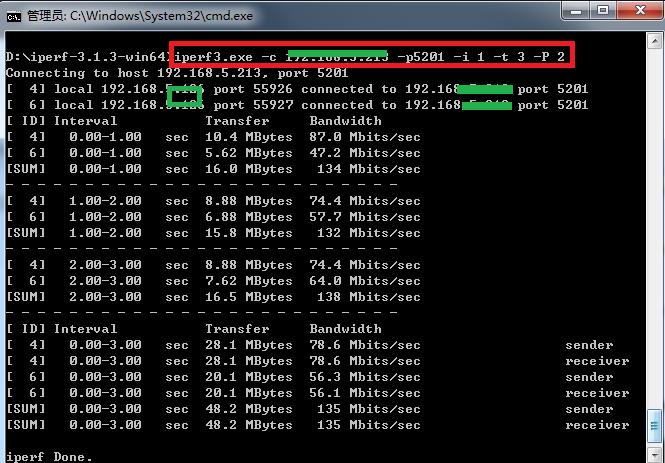This screenshot has width=665, height=463.
Task: Click the scrollbar down arrow
Action: click(x=654, y=454)
